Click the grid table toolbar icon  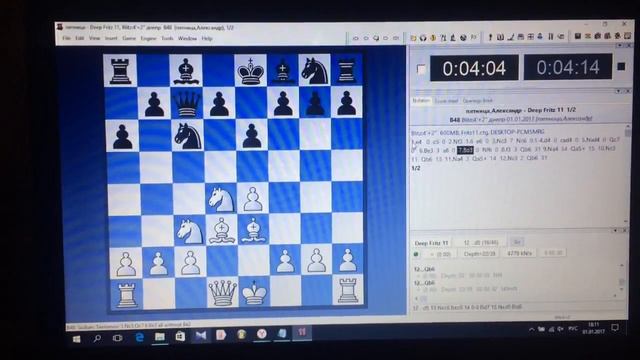pyautogui.click(x=531, y=37)
